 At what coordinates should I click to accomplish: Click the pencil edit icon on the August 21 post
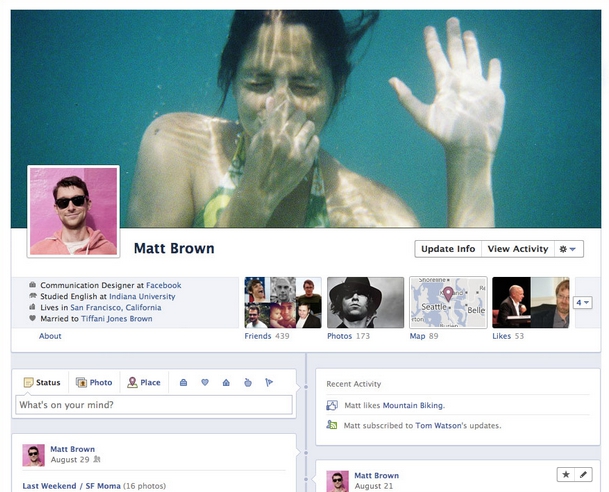coord(585,474)
